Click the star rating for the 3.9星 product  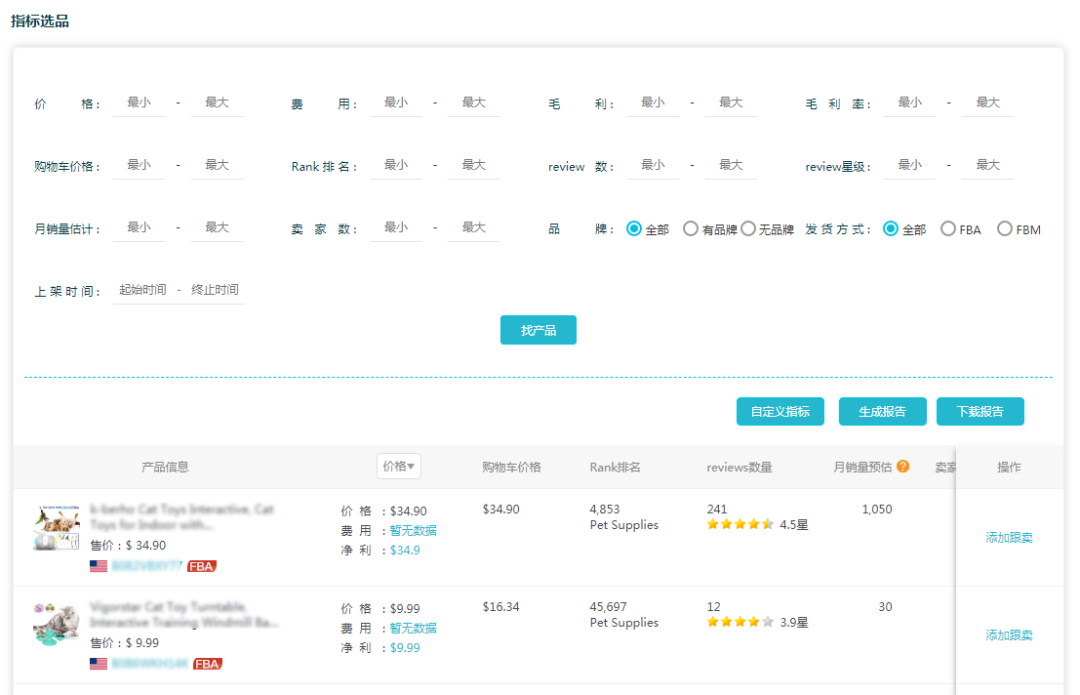coord(740,622)
